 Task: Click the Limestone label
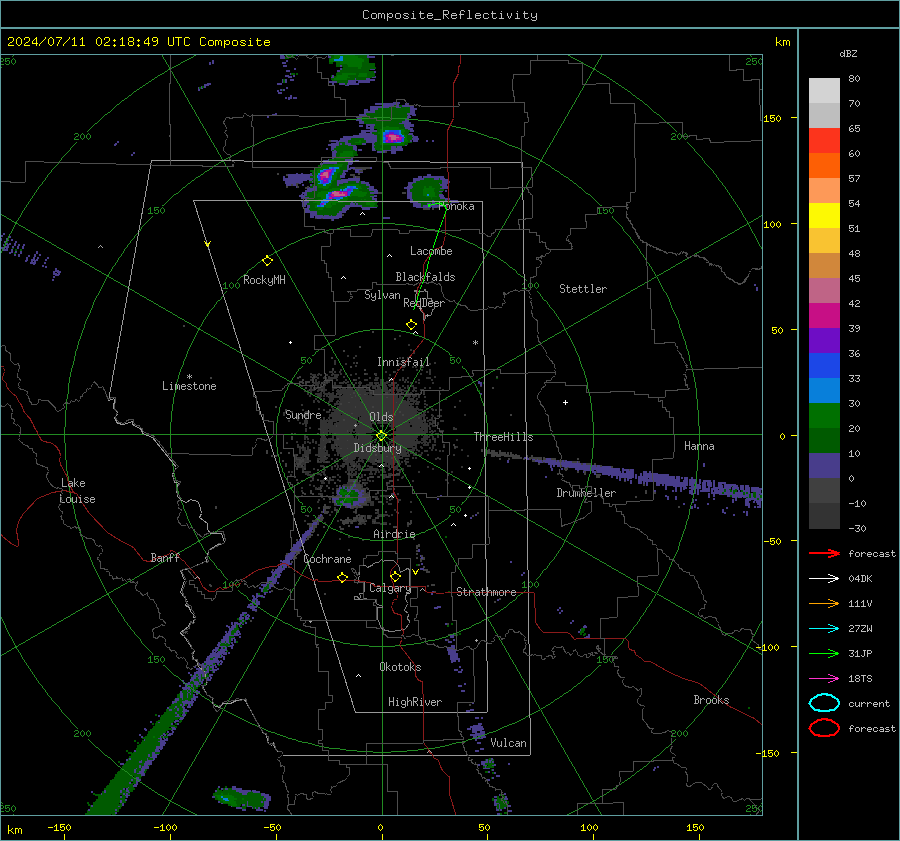189,386
